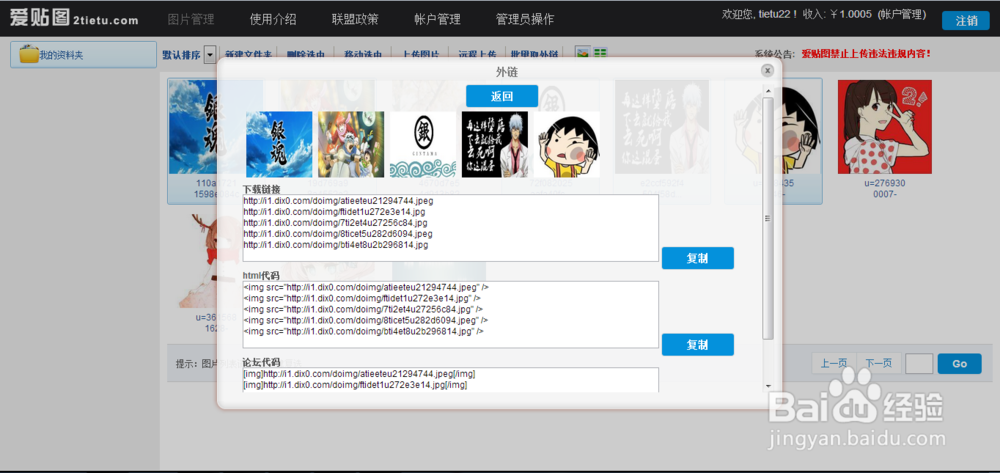Open the 帐户管理 nav item
Image resolution: width=1000 pixels, height=473 pixels.
point(437,19)
